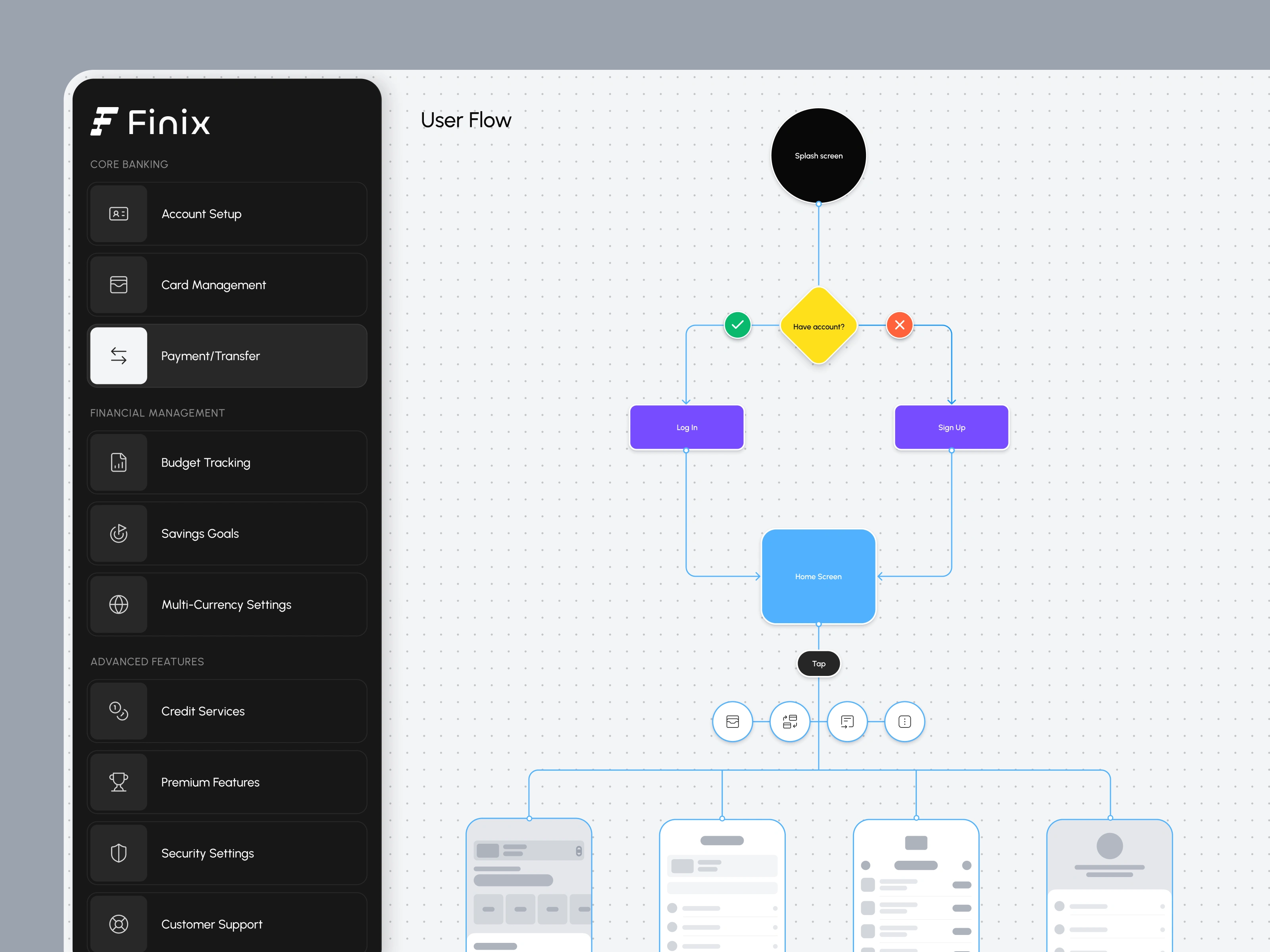Image resolution: width=1270 pixels, height=952 pixels.
Task: Click the Credit Services coins icon
Action: click(118, 711)
